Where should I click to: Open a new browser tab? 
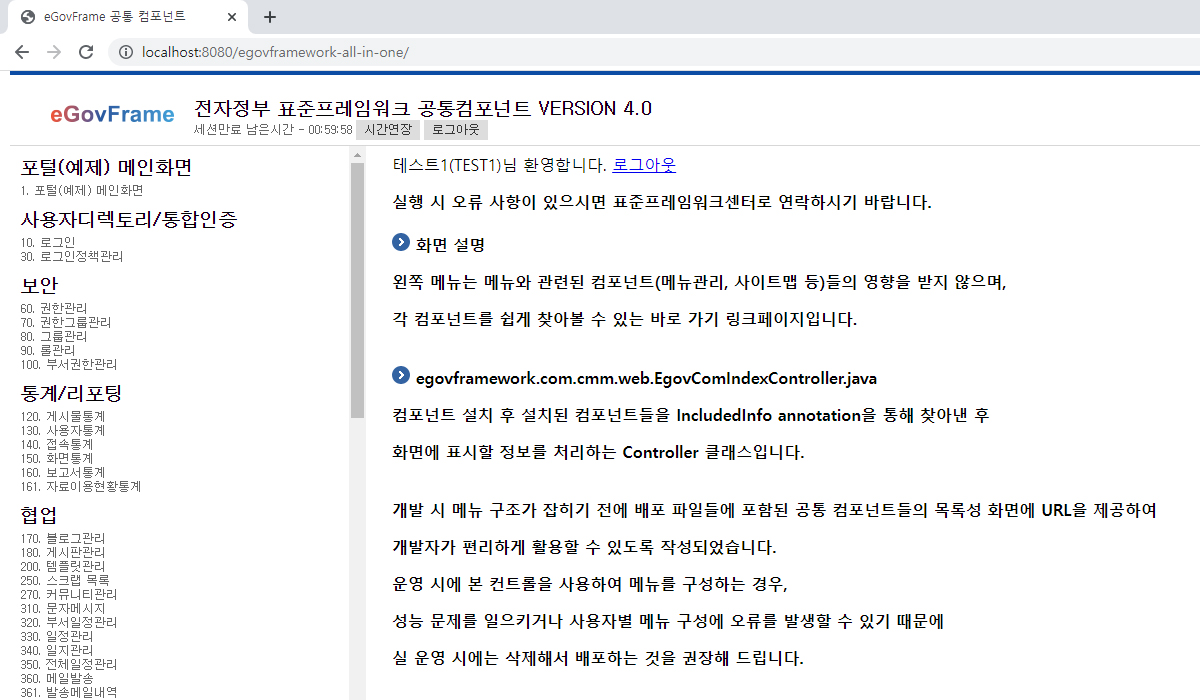pyautogui.click(x=269, y=17)
